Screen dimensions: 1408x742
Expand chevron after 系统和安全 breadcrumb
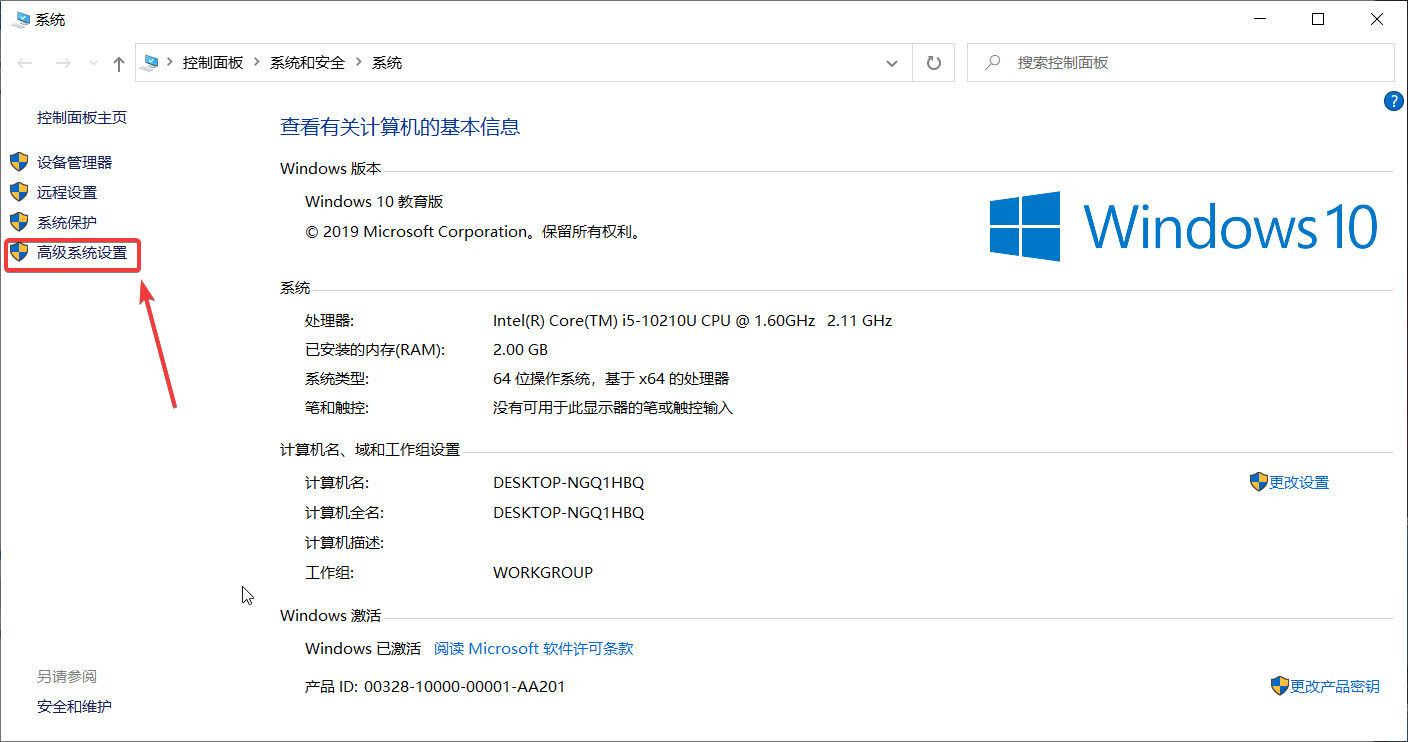point(358,62)
